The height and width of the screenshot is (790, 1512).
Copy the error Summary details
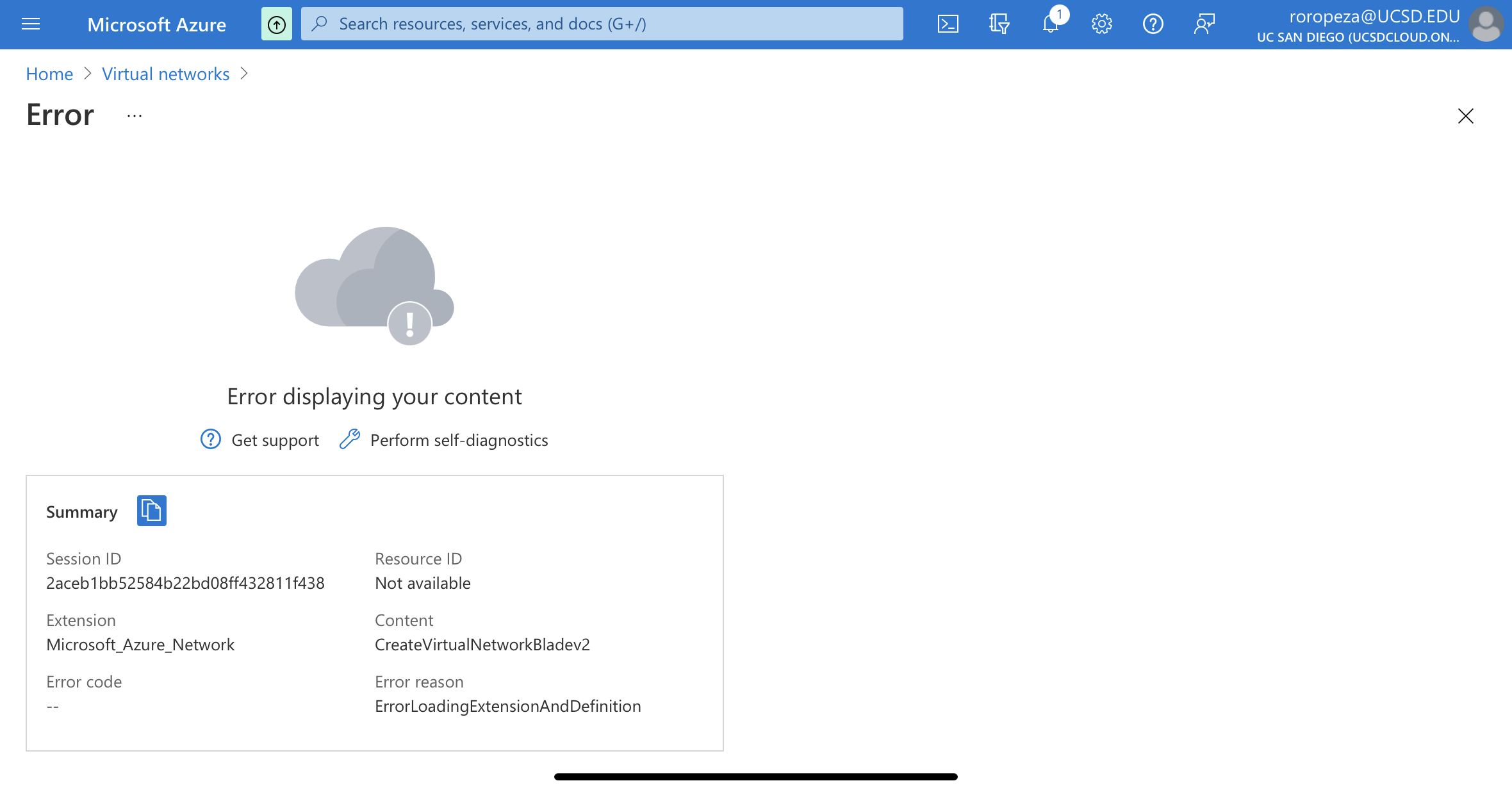(x=151, y=511)
